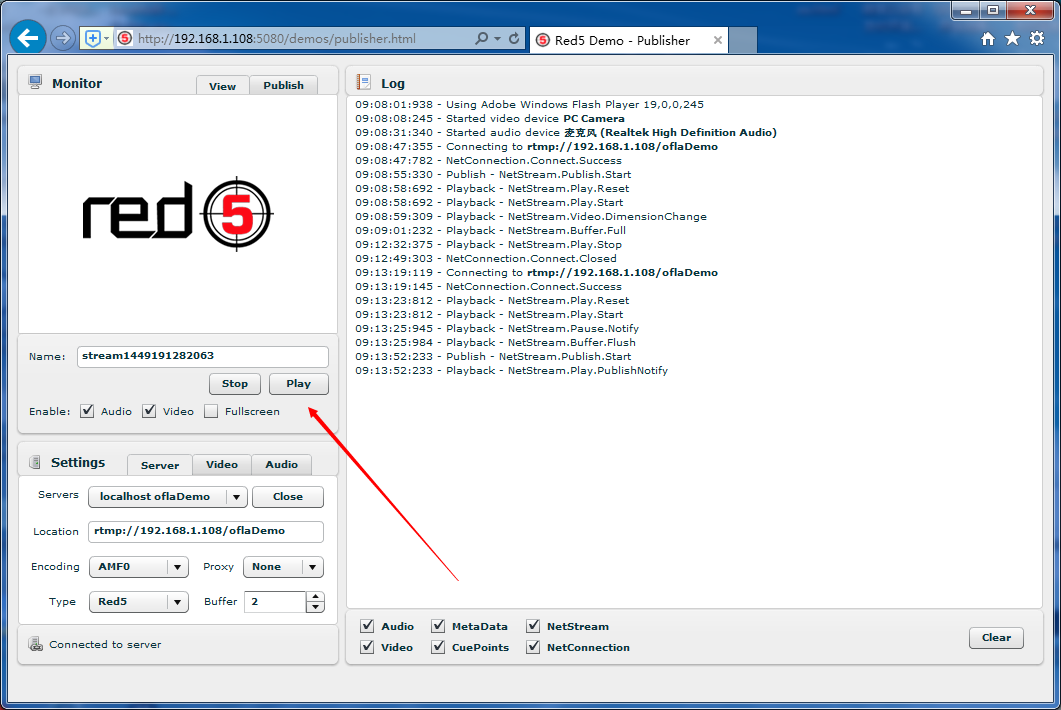Screen dimensions: 1061x710
Task: Click the browser forward arrow
Action: point(63,38)
